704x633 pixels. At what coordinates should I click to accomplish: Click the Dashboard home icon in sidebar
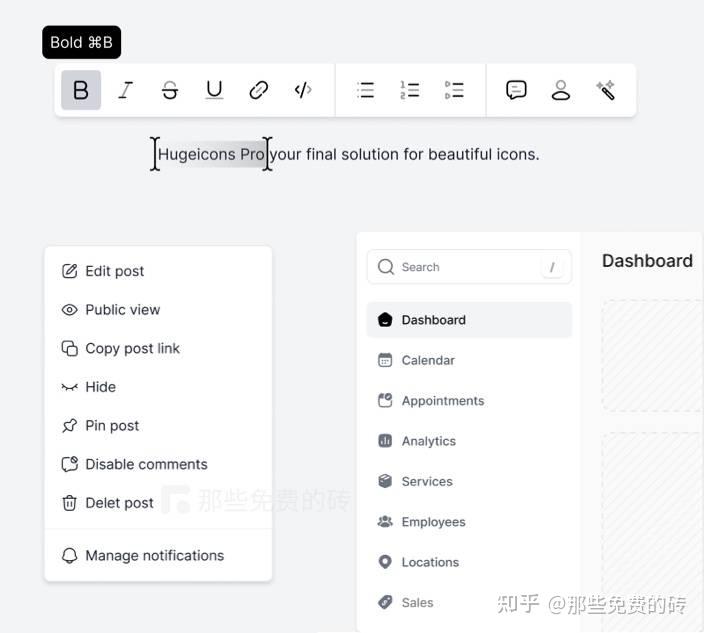[385, 320]
